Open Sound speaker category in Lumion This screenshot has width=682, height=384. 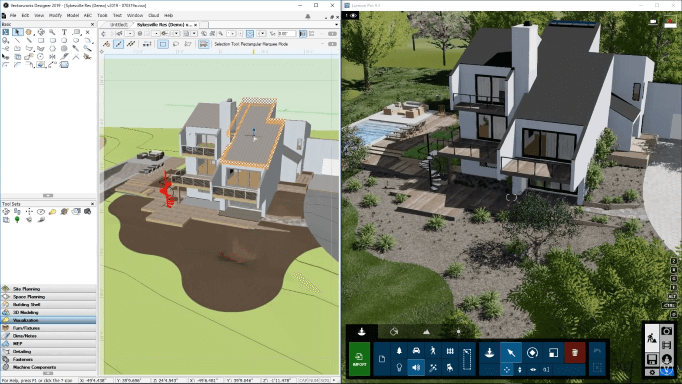coord(416,367)
